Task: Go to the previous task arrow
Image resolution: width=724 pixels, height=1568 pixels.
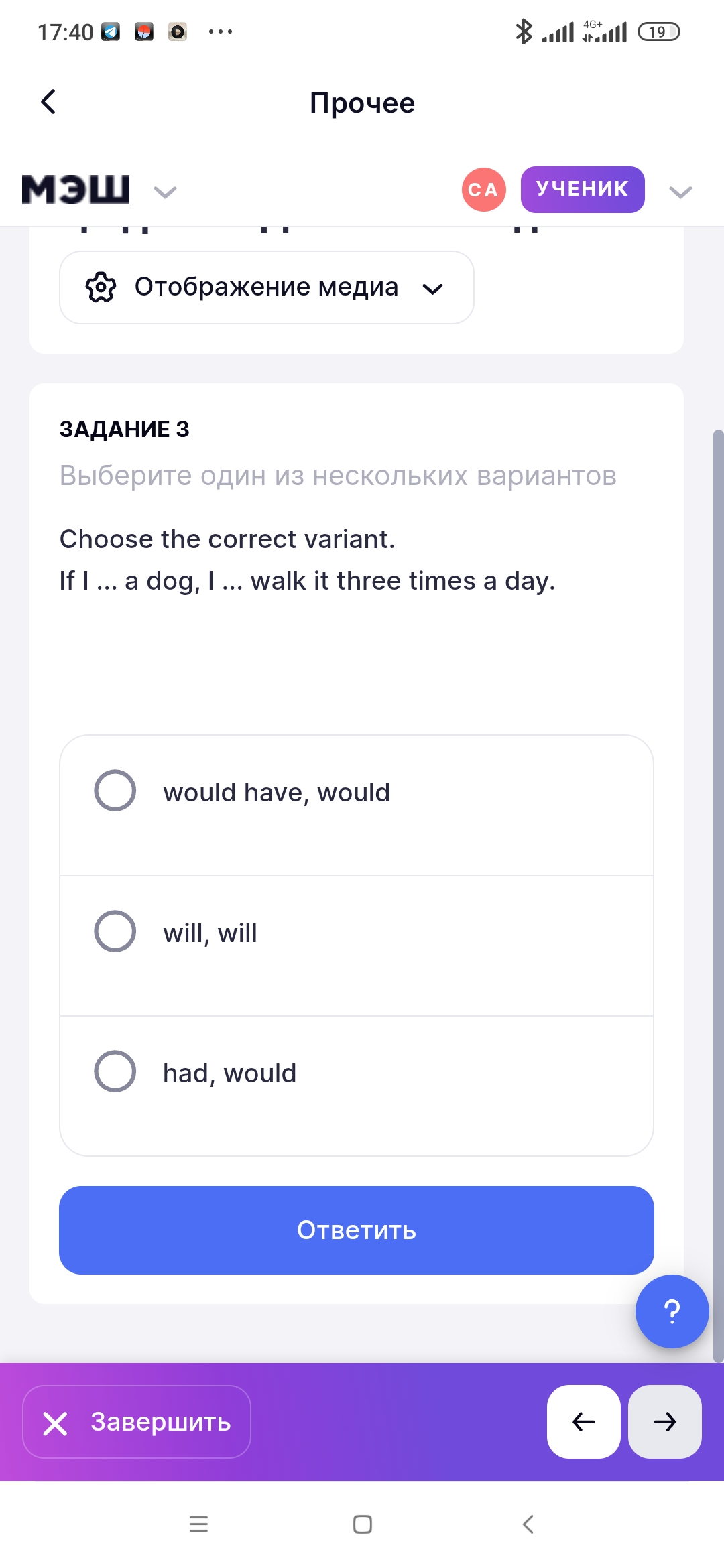Action: click(x=583, y=1421)
